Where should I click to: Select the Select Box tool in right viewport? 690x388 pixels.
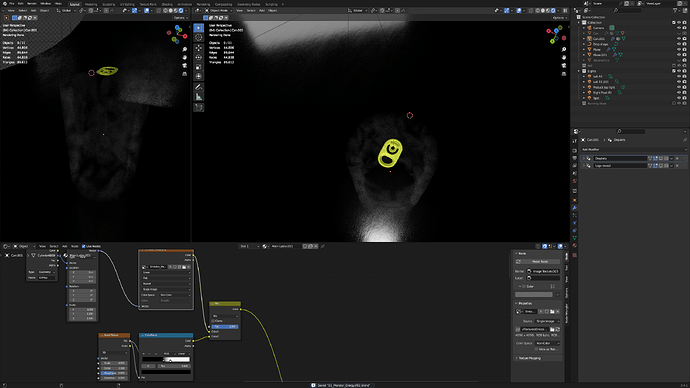click(199, 28)
